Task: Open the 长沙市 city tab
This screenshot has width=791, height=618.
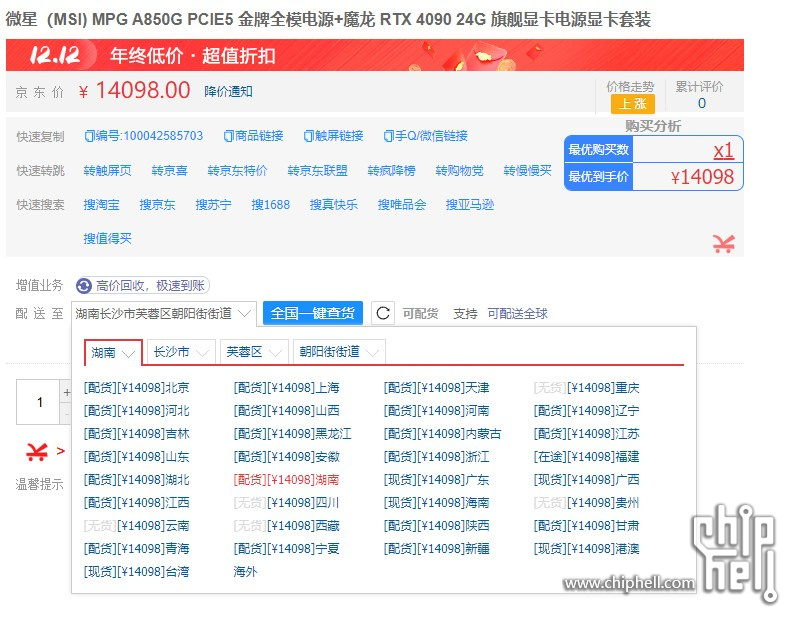Action: click(181, 352)
